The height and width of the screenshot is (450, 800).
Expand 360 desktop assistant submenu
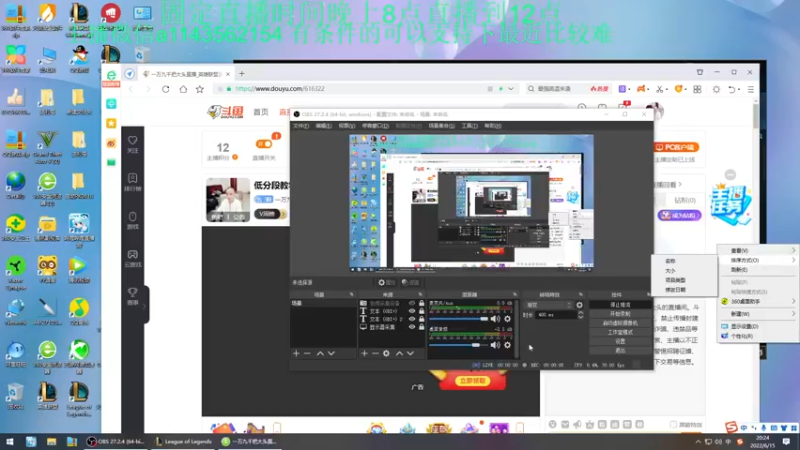click(x=758, y=302)
